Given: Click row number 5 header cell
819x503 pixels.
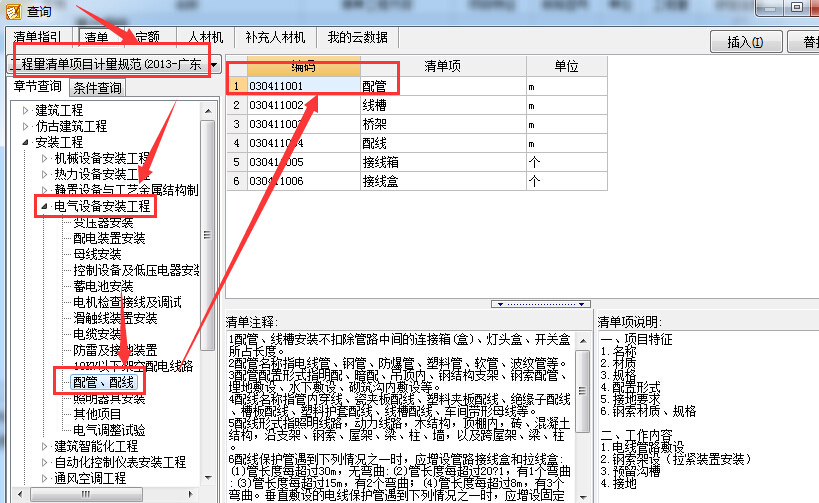Looking at the screenshot, I should tap(237, 162).
